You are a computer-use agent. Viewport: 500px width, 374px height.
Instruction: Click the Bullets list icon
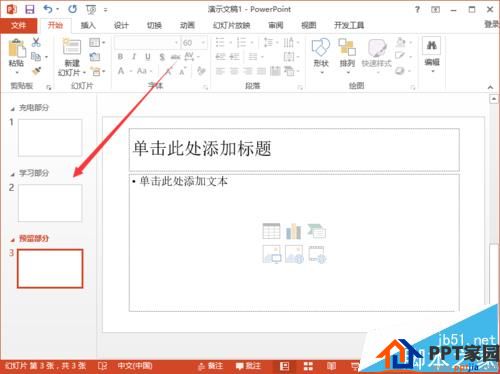pyautogui.click(x=220, y=42)
